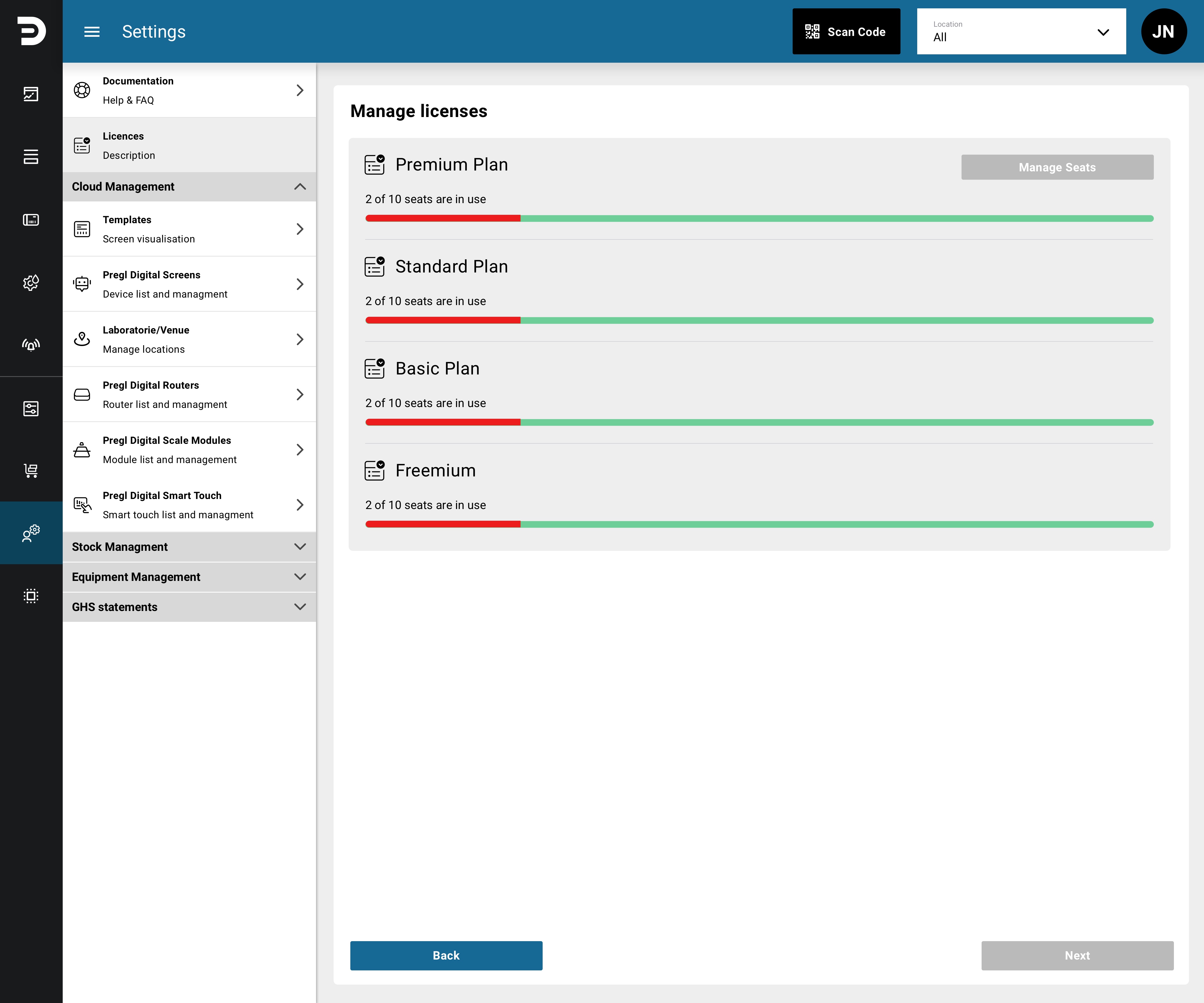Open Pregl Digital Routers list

click(189, 394)
